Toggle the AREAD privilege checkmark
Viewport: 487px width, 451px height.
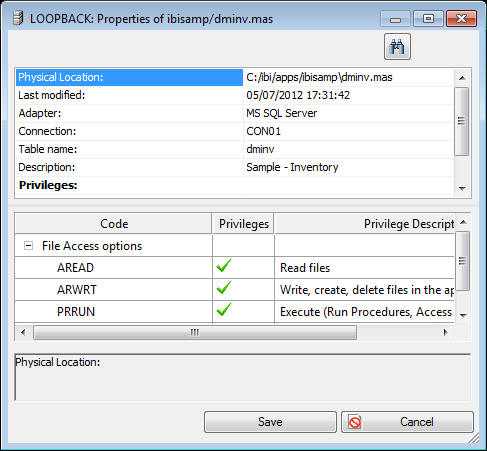[x=224, y=266]
